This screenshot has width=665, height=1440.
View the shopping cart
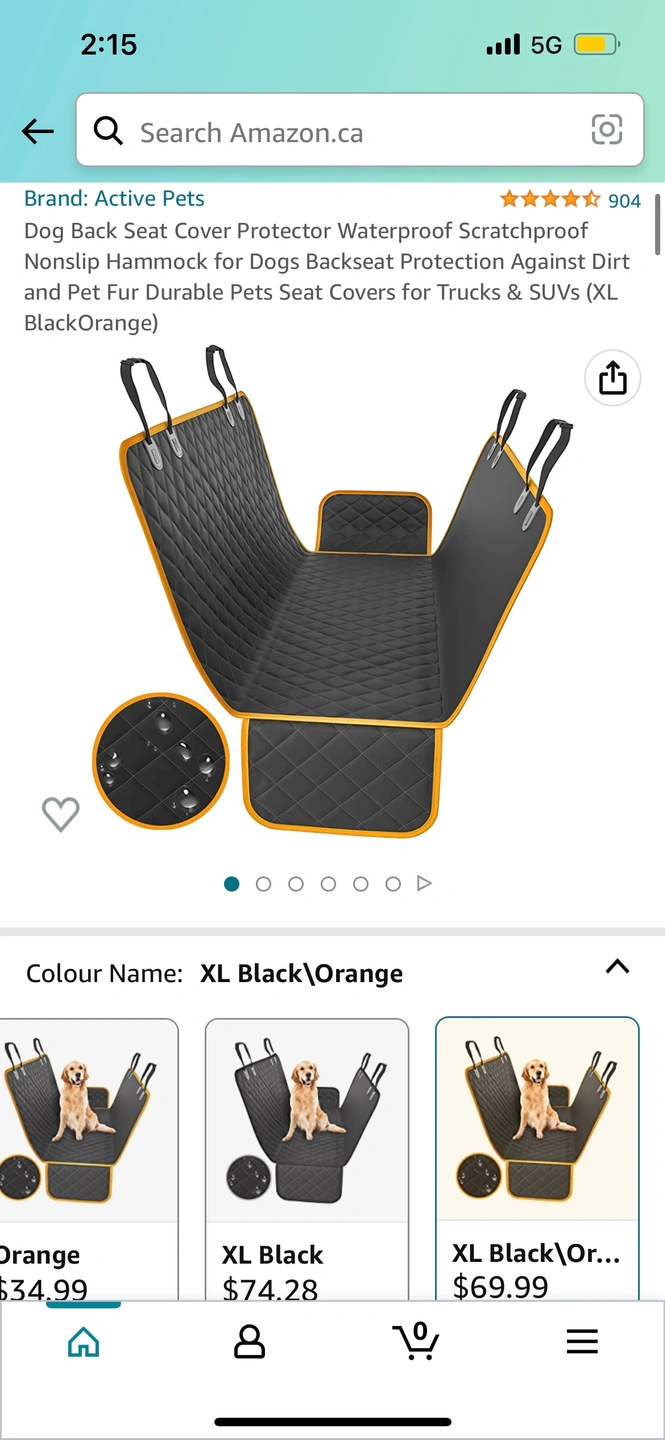point(415,1340)
